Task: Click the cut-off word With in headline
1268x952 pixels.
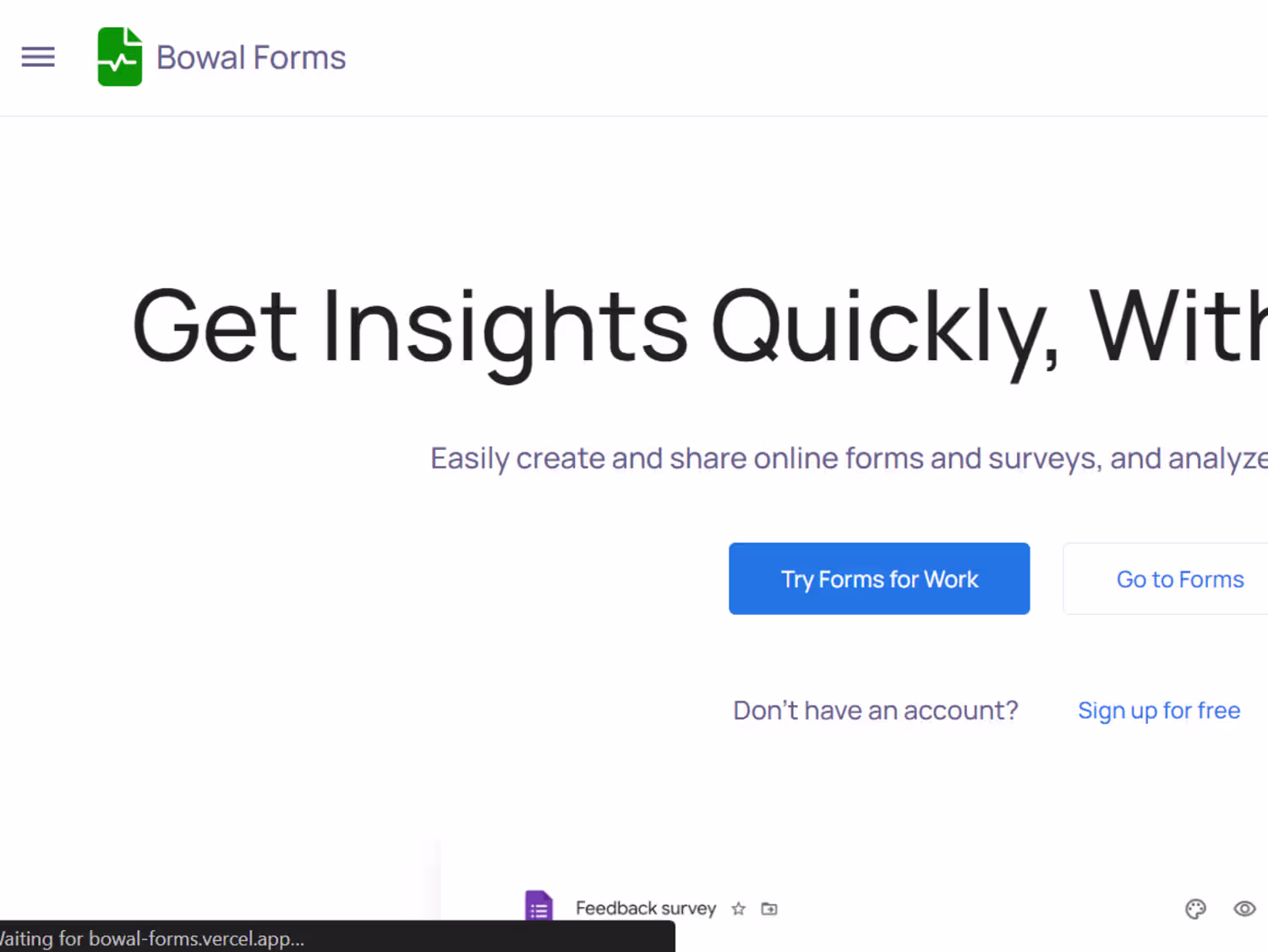Action: (x=1178, y=326)
